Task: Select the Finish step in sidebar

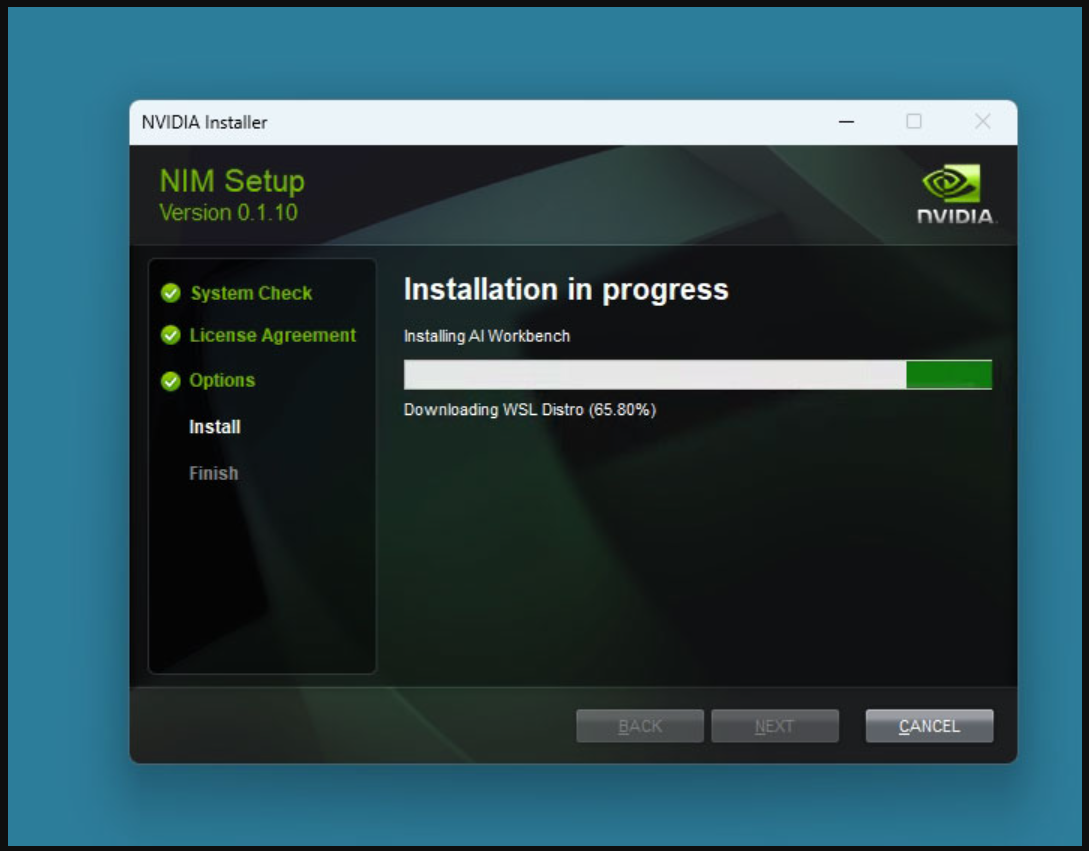Action: [213, 473]
